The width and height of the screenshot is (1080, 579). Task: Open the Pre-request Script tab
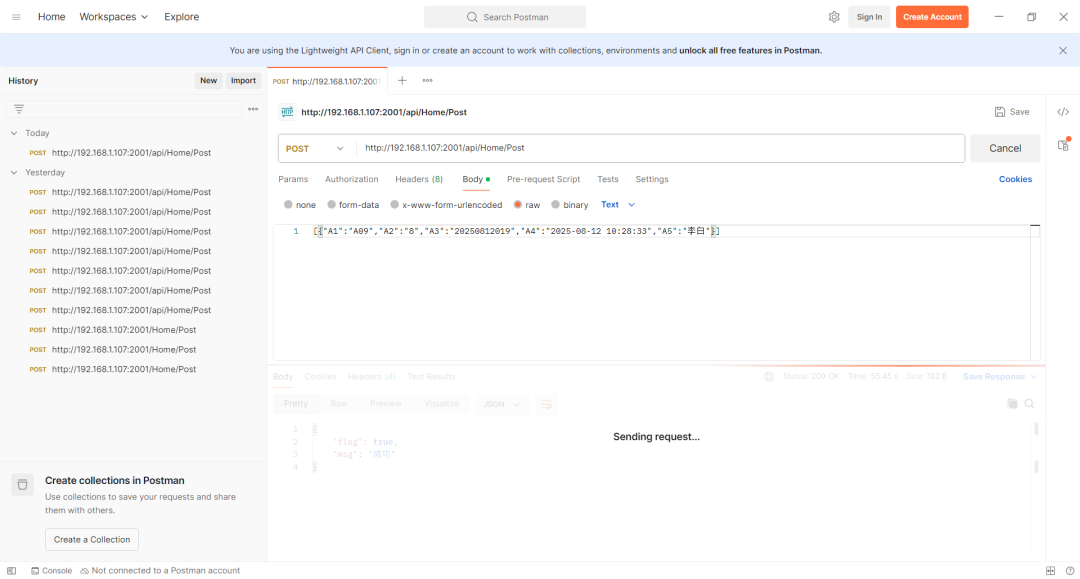543,179
